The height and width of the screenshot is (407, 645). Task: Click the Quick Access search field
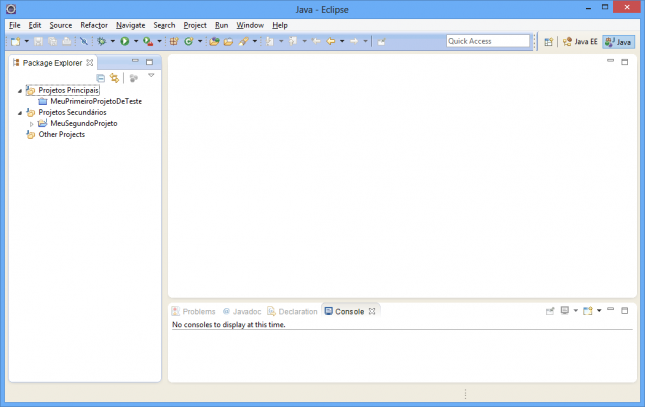(x=488, y=41)
